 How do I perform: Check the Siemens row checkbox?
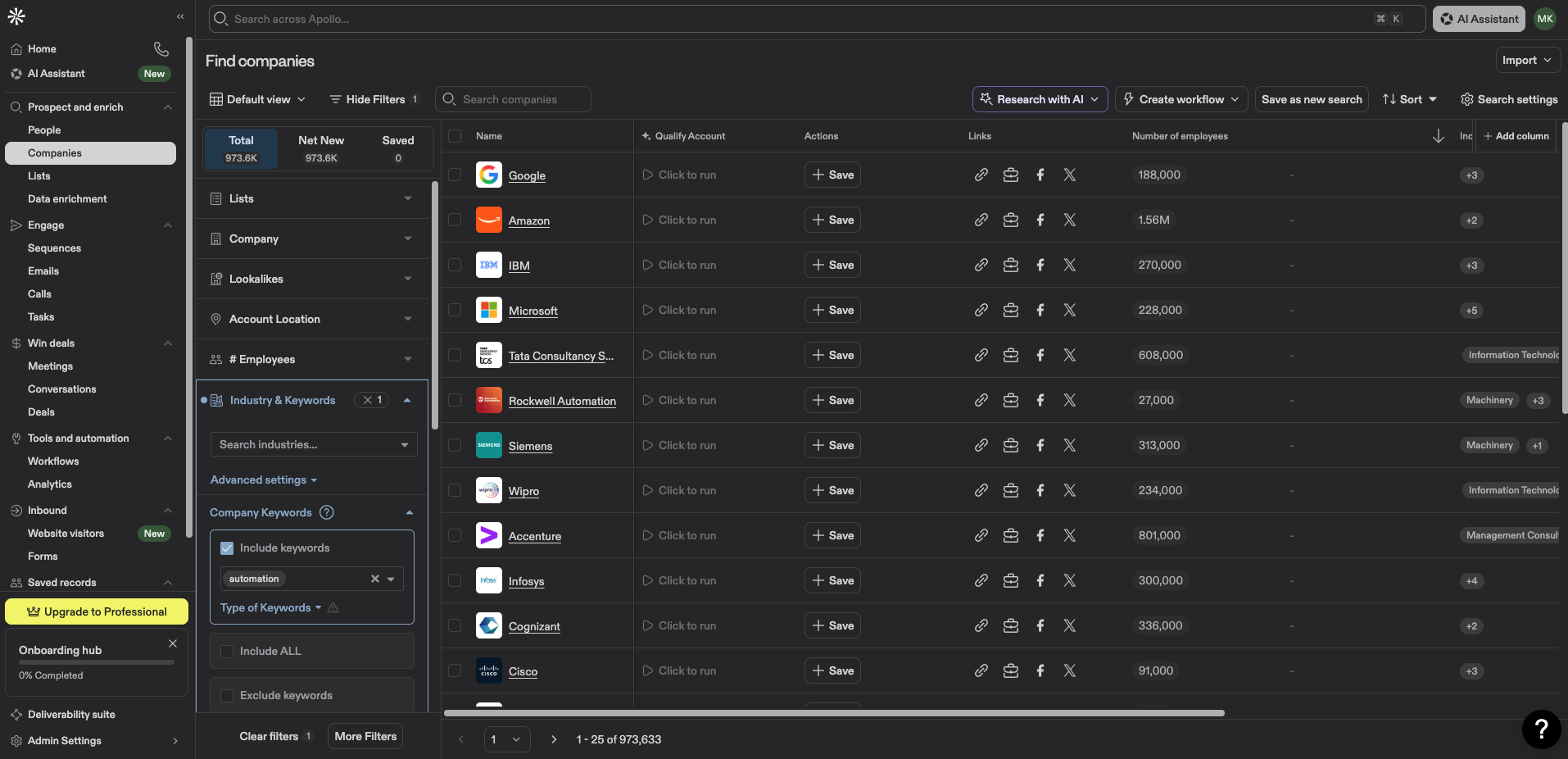point(455,445)
